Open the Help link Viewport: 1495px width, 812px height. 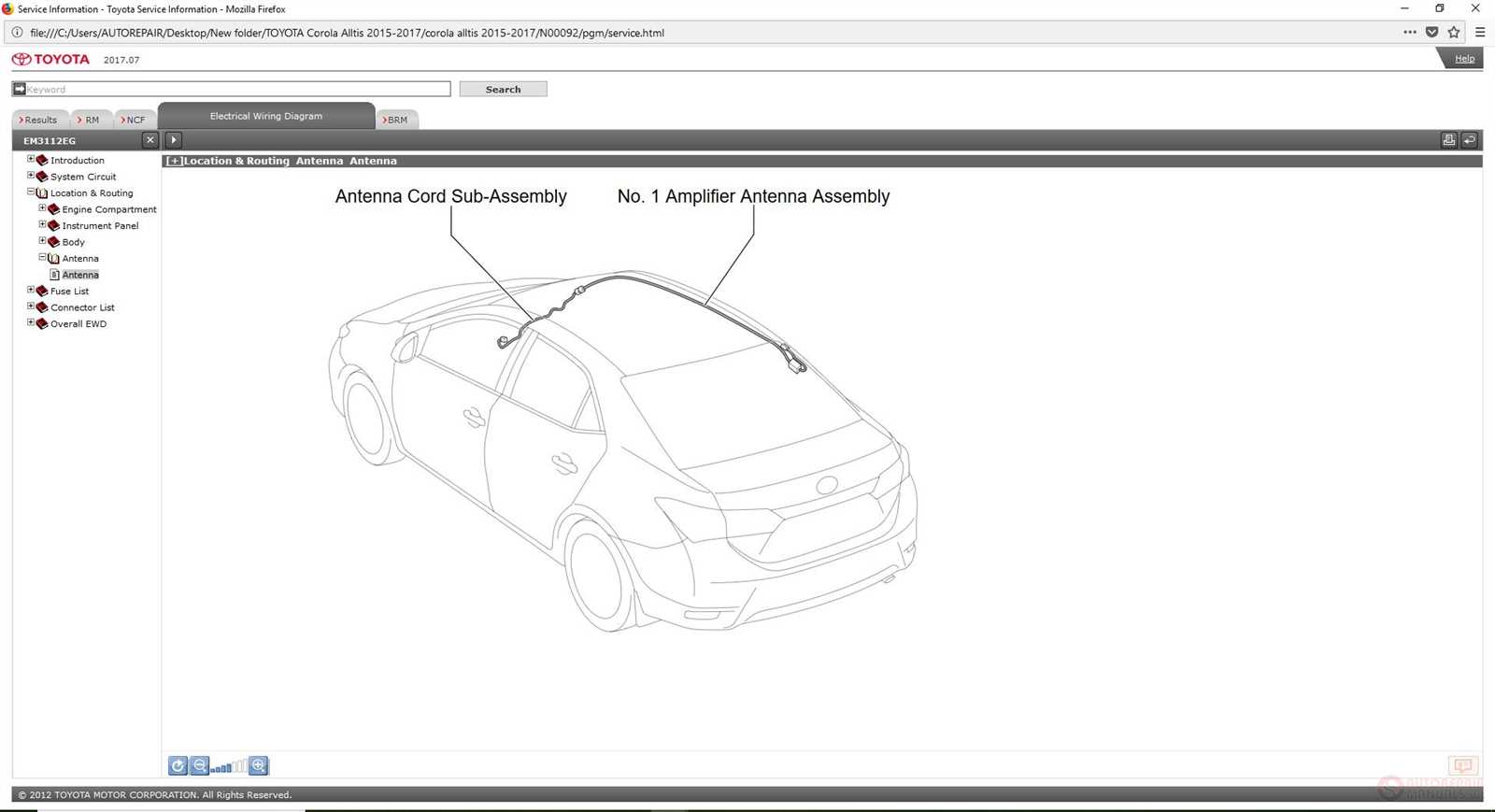[1464, 59]
